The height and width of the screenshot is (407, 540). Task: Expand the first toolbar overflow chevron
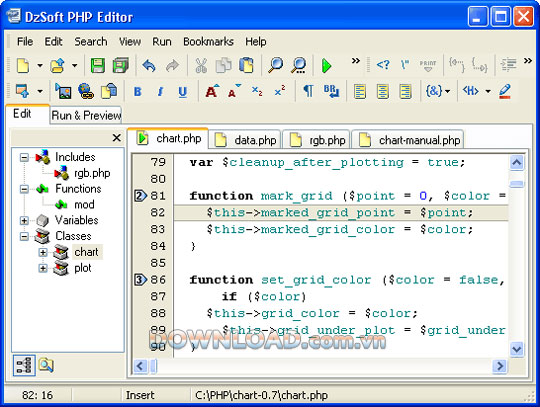(355, 61)
